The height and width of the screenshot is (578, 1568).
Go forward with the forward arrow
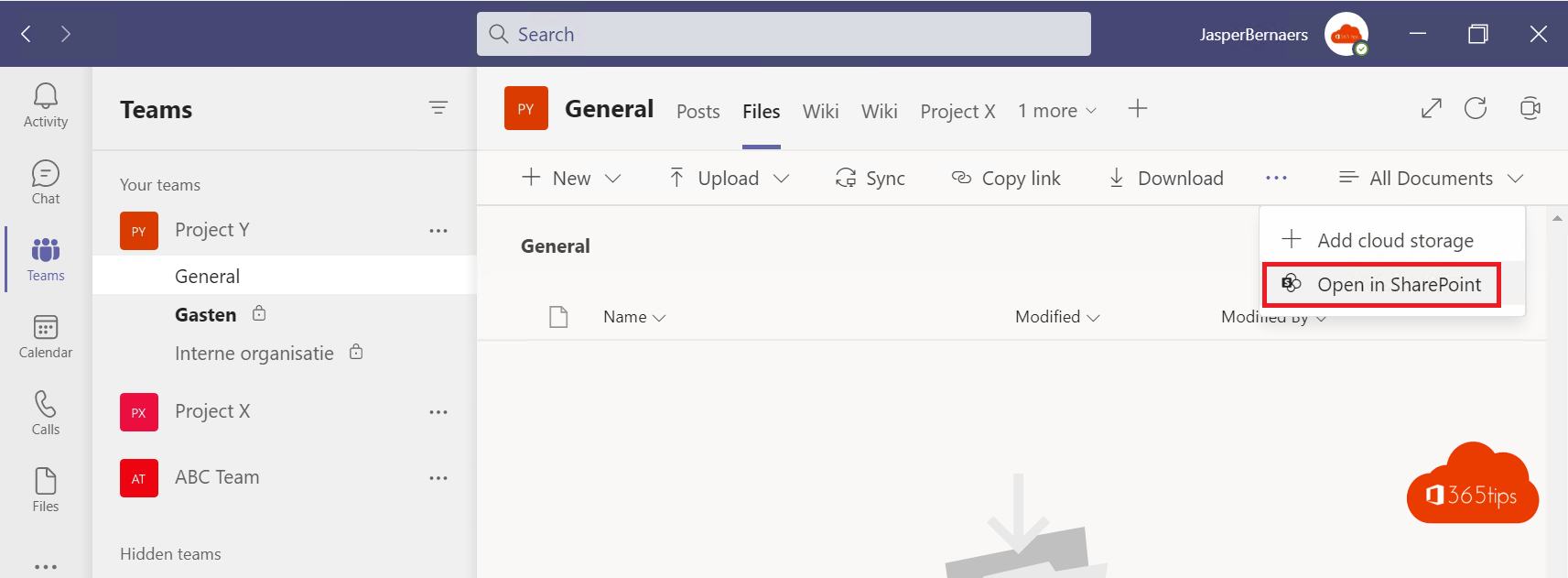(x=66, y=34)
